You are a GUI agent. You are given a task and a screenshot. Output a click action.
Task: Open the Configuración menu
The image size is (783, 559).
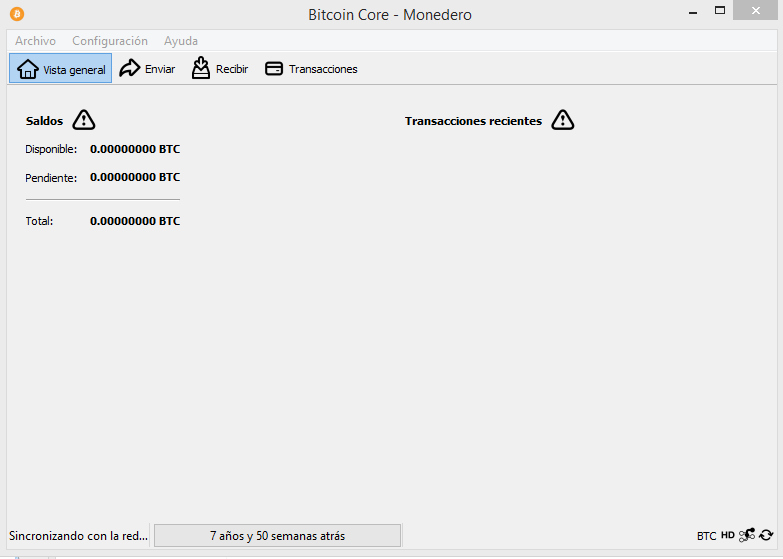[110, 41]
